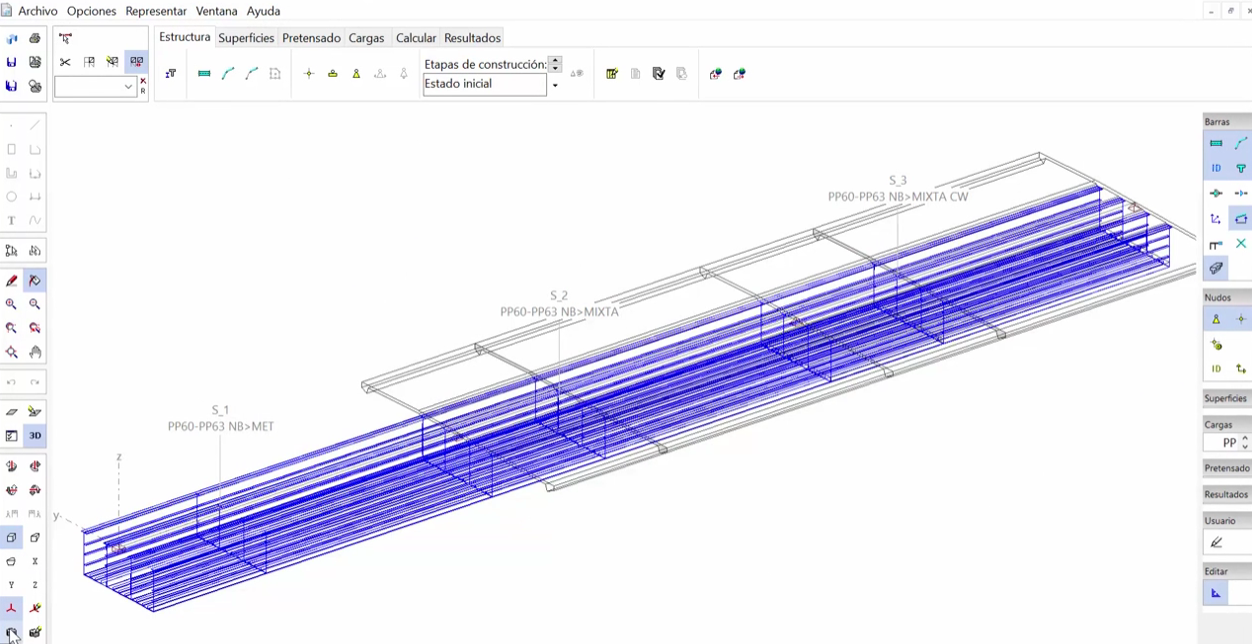Open the Estado inicial dropdown arrow
Image resolution: width=1252 pixels, height=644 pixels.
[555, 86]
